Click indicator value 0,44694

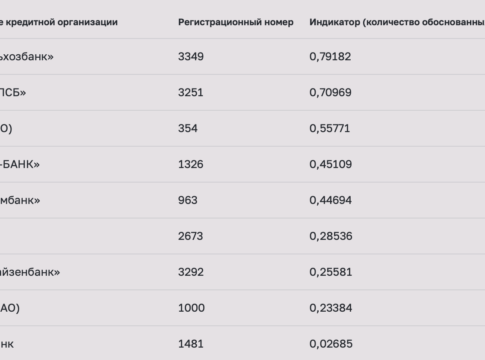point(330,201)
